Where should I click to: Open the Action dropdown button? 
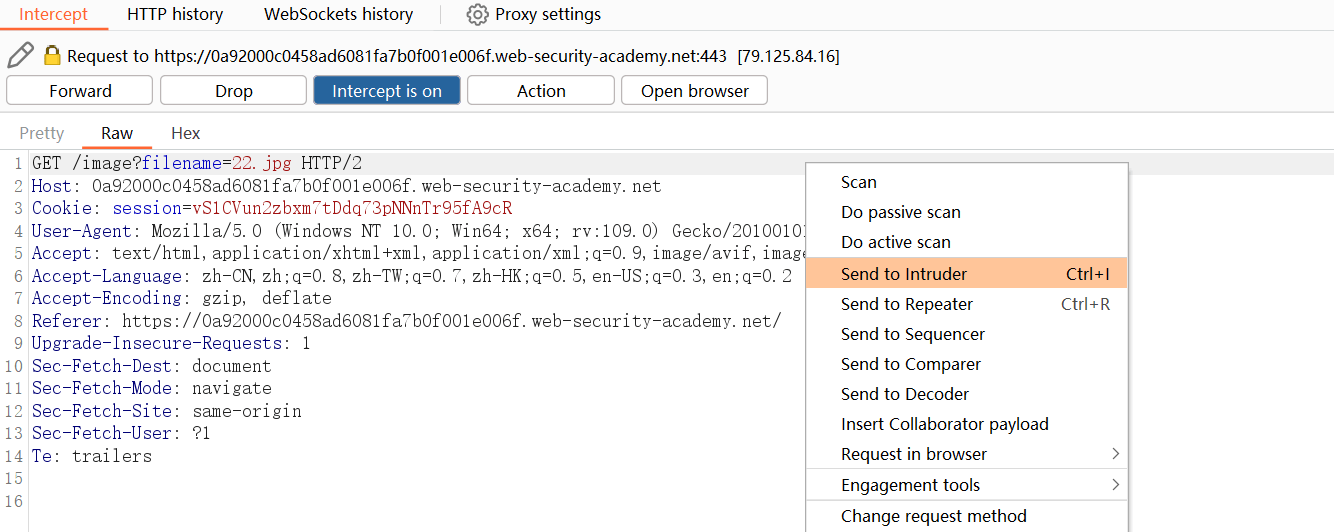click(541, 91)
